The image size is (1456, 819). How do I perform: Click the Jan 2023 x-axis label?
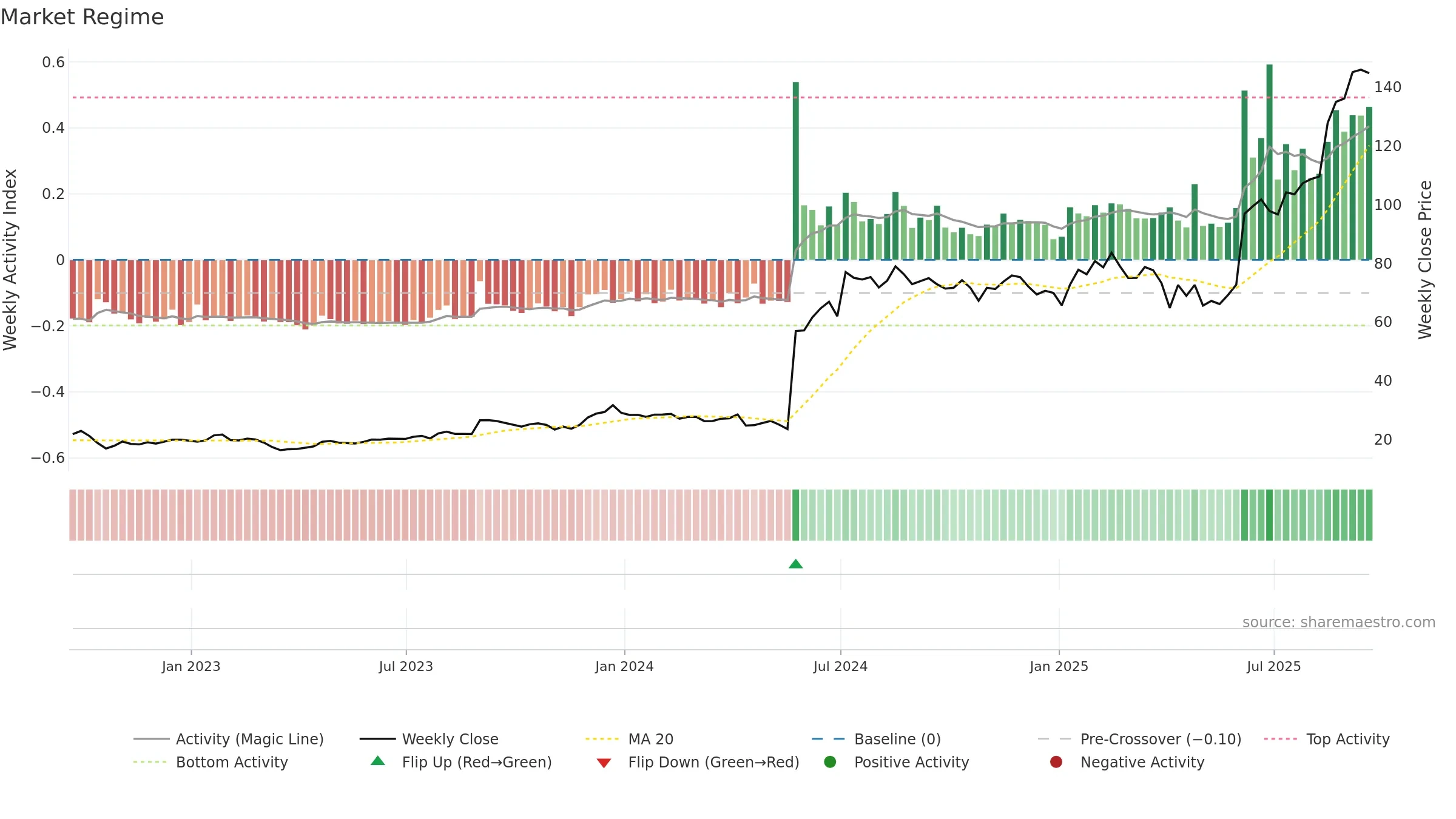(x=191, y=667)
